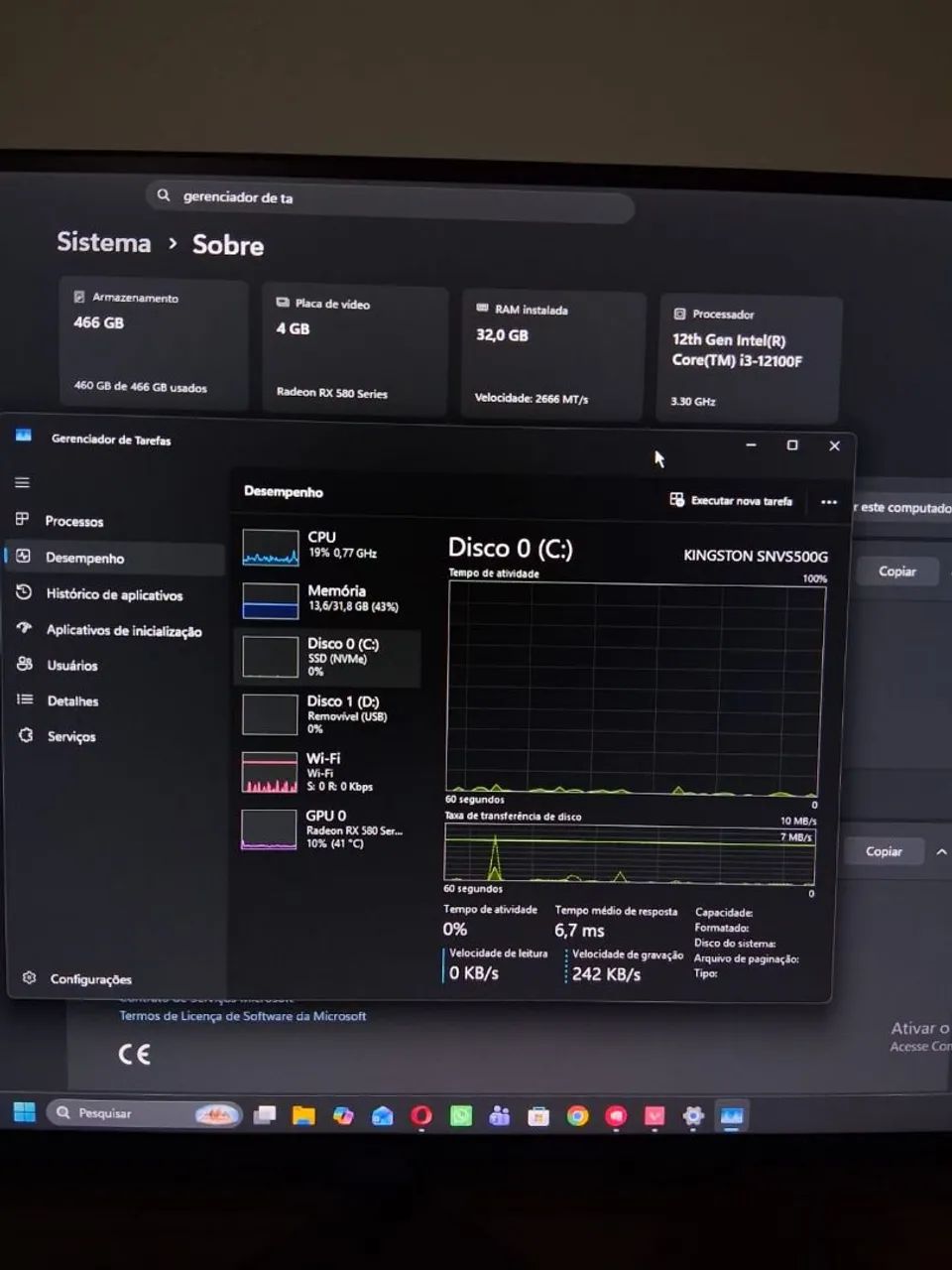952x1270 pixels.
Task: Collapse the section chevron beside lower Copiar
Action: tap(941, 851)
